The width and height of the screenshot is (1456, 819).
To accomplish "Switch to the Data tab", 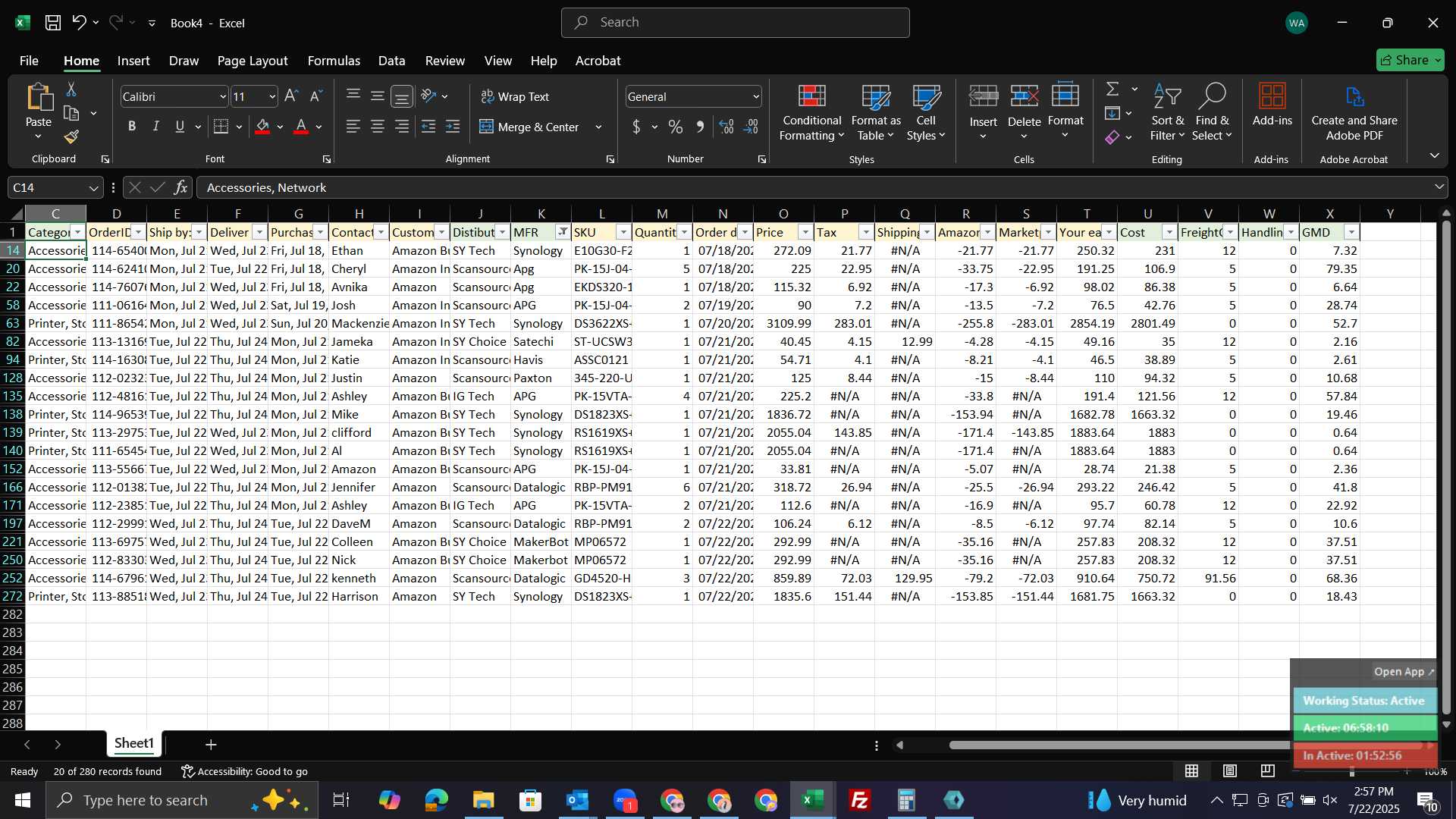I will tap(391, 61).
